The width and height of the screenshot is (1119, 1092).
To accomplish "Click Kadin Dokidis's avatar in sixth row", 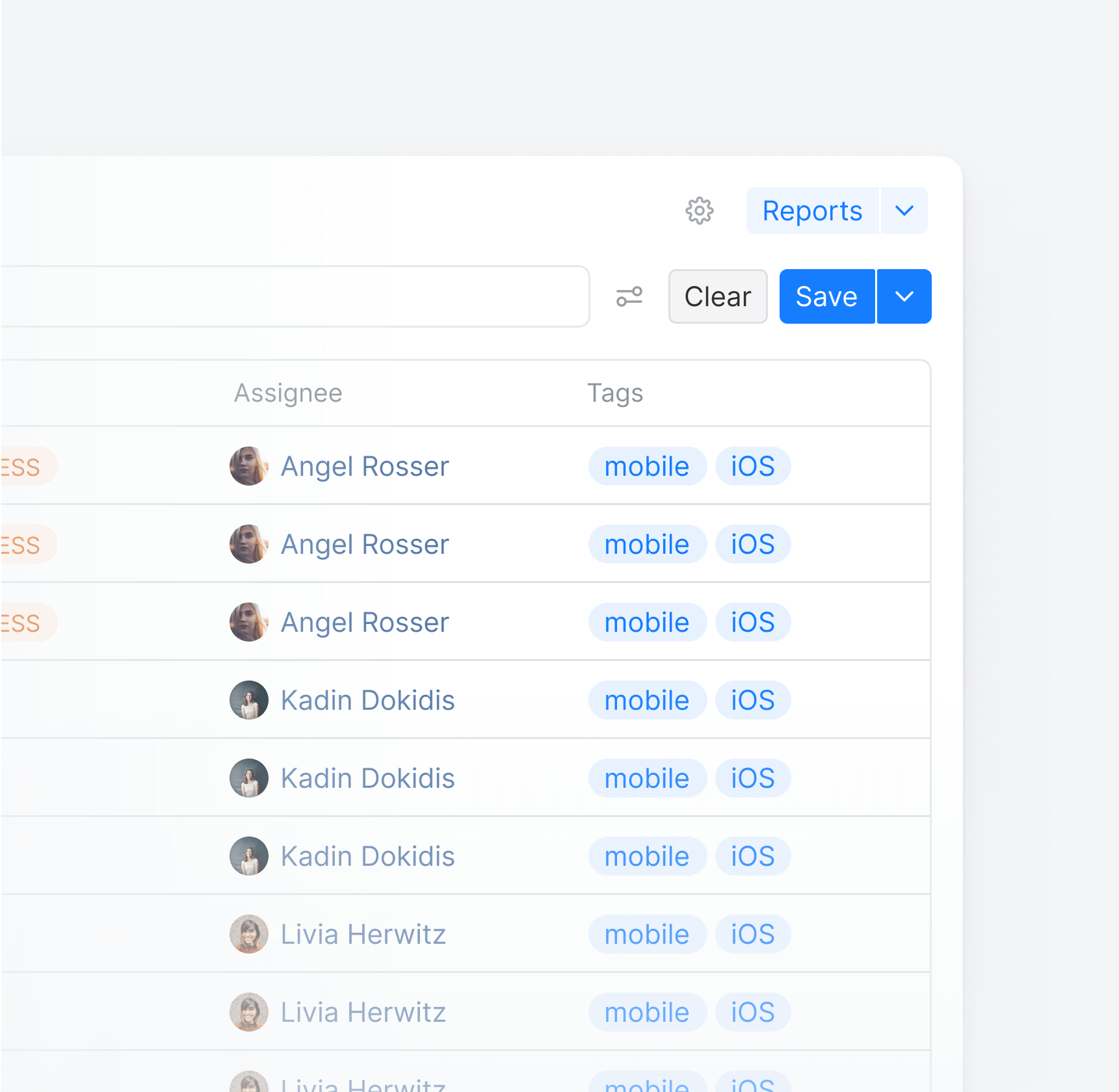I will tap(249, 856).
